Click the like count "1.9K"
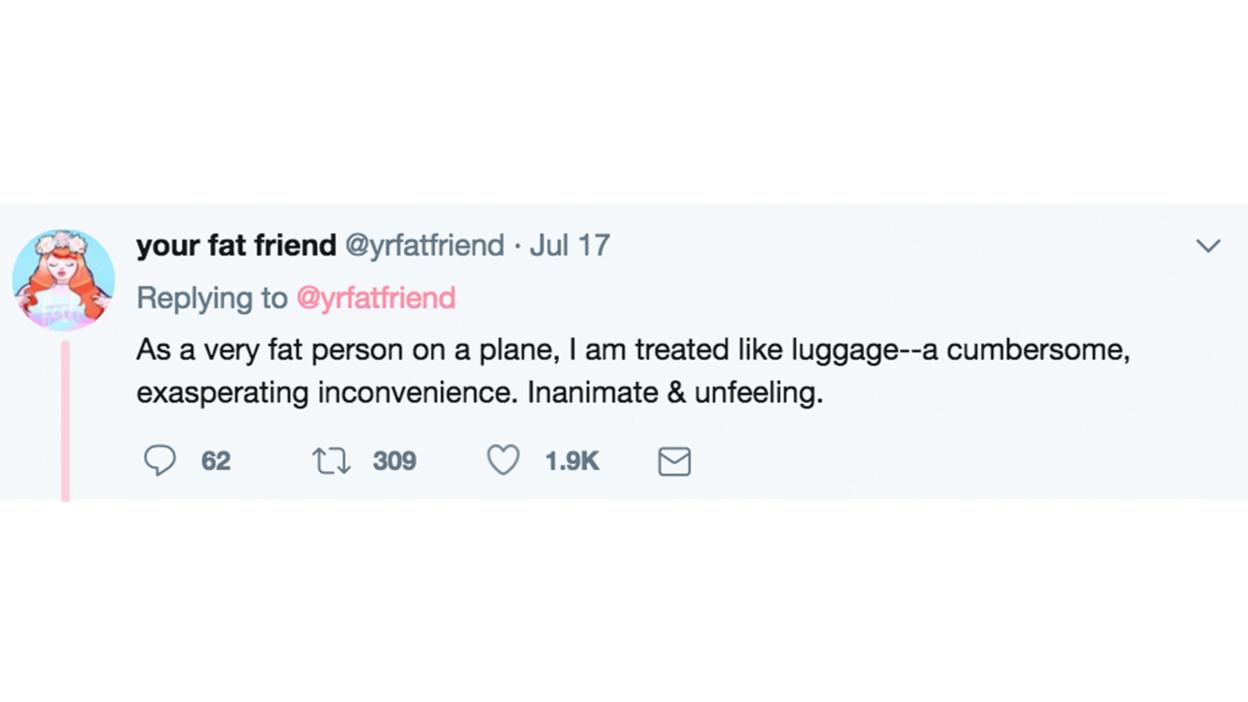Viewport: 1248px width, 702px height. click(x=572, y=461)
